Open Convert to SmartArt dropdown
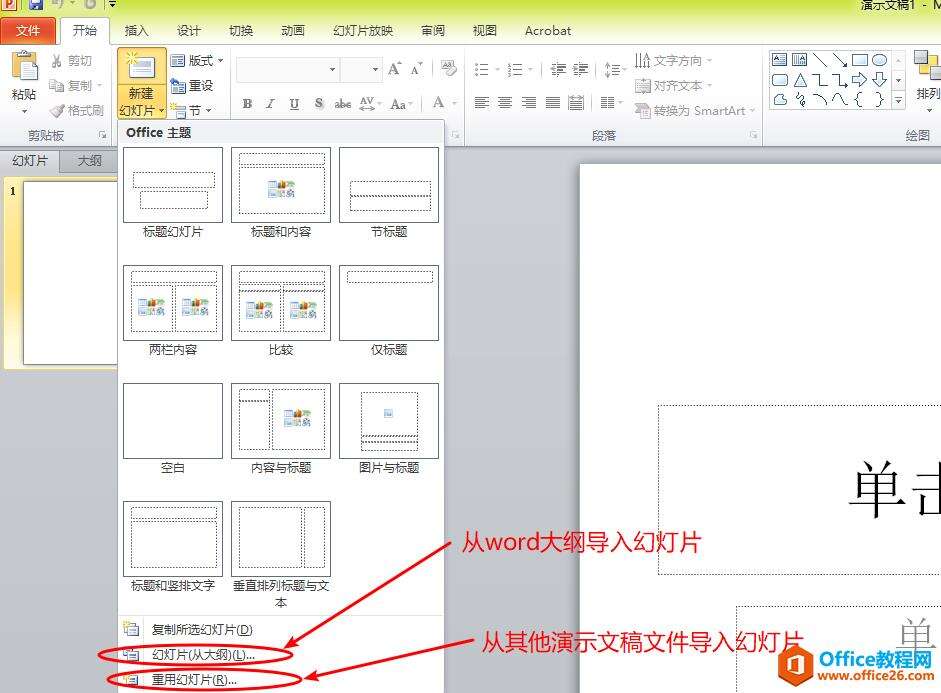 click(x=694, y=111)
